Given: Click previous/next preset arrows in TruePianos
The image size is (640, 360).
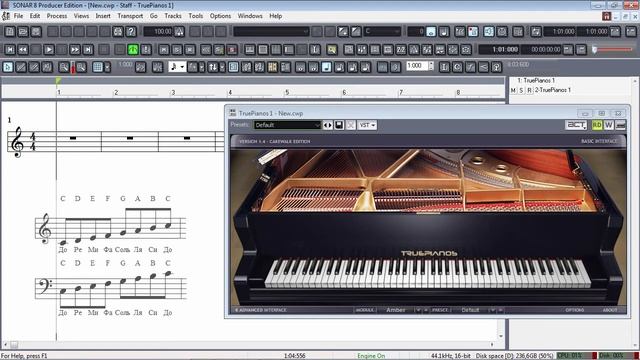Looking at the screenshot, I should pos(327,125).
